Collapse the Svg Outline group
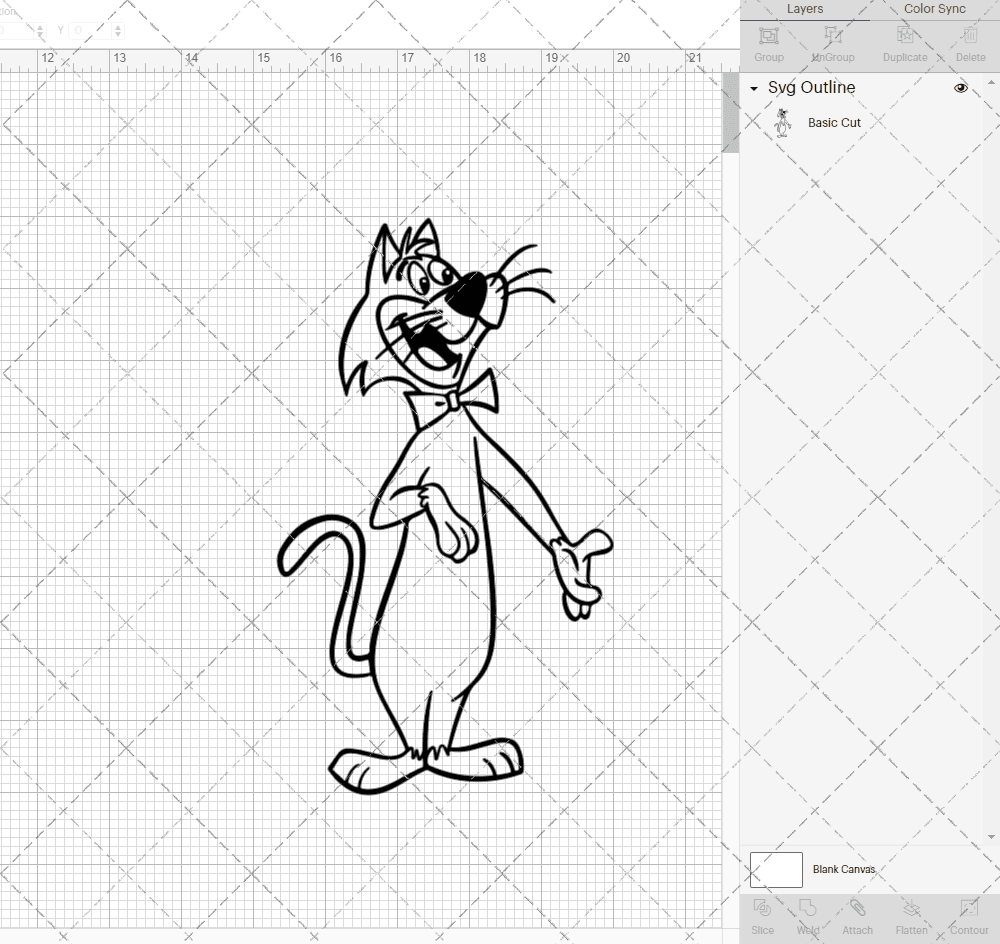 753,88
